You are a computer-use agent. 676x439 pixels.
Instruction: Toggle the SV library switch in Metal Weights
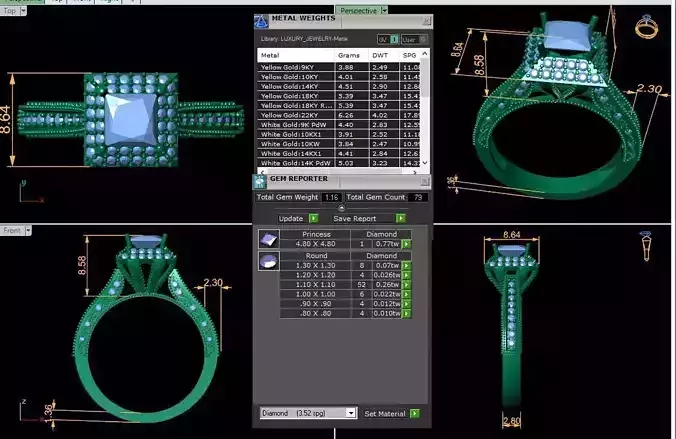click(388, 39)
